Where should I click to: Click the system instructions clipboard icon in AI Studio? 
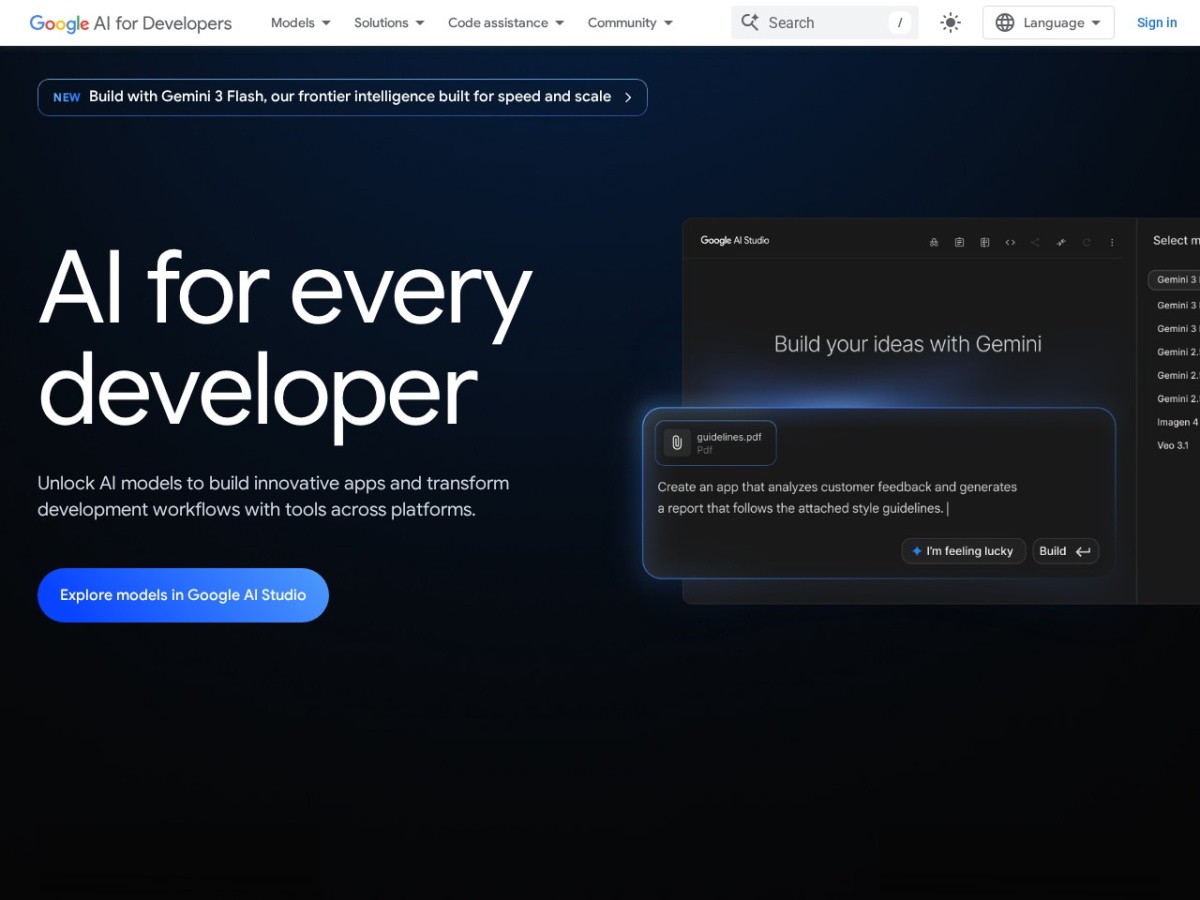pyautogui.click(x=959, y=242)
